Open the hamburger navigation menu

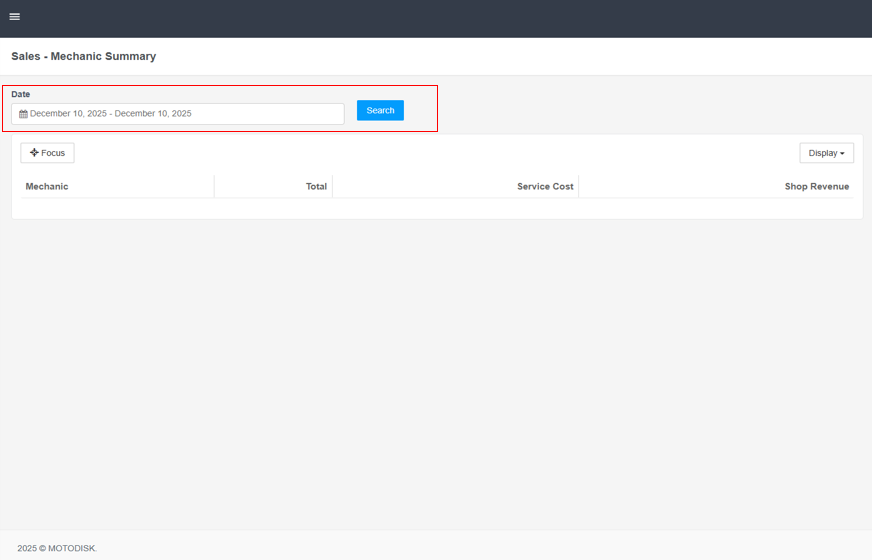15,17
